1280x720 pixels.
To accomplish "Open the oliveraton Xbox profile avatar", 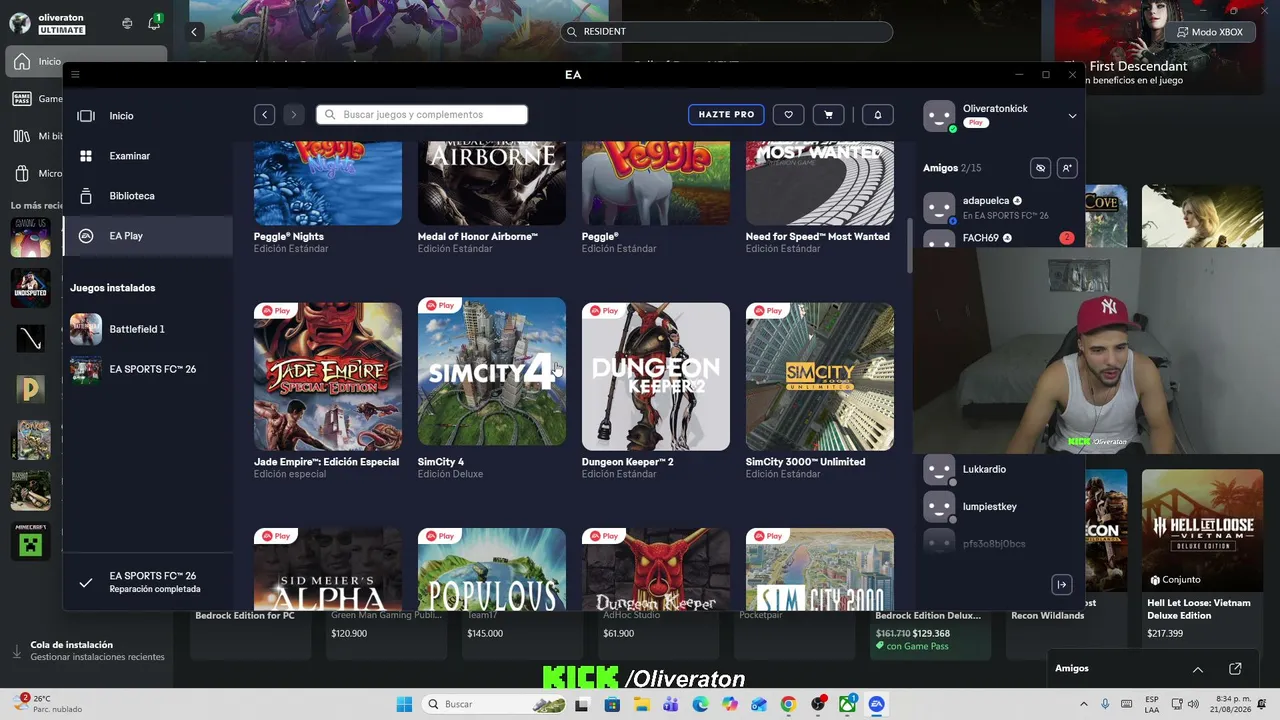I will 20,23.
